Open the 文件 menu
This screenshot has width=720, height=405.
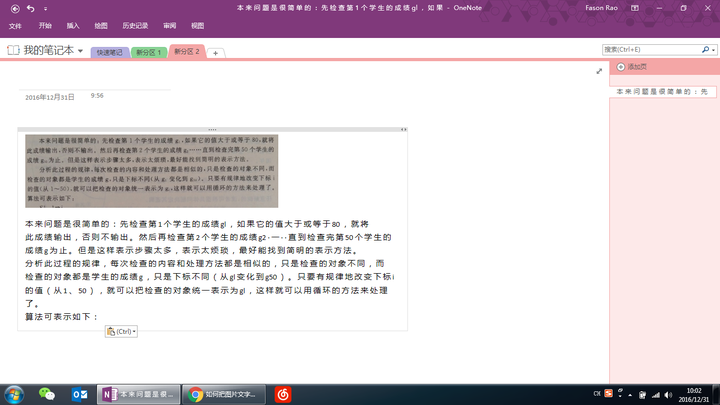[15, 26]
